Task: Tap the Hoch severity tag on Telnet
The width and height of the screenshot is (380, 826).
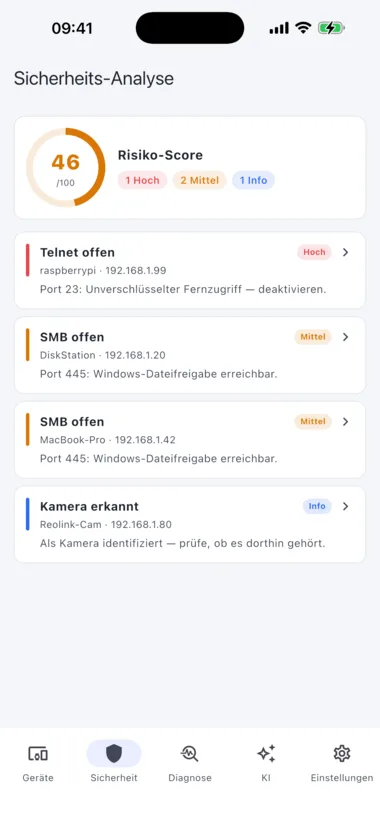Action: [x=314, y=252]
